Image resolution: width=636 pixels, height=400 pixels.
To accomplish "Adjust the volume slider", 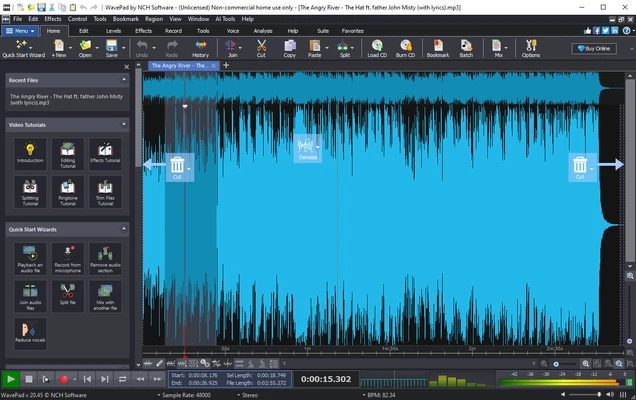I will pyautogui.click(x=584, y=394).
